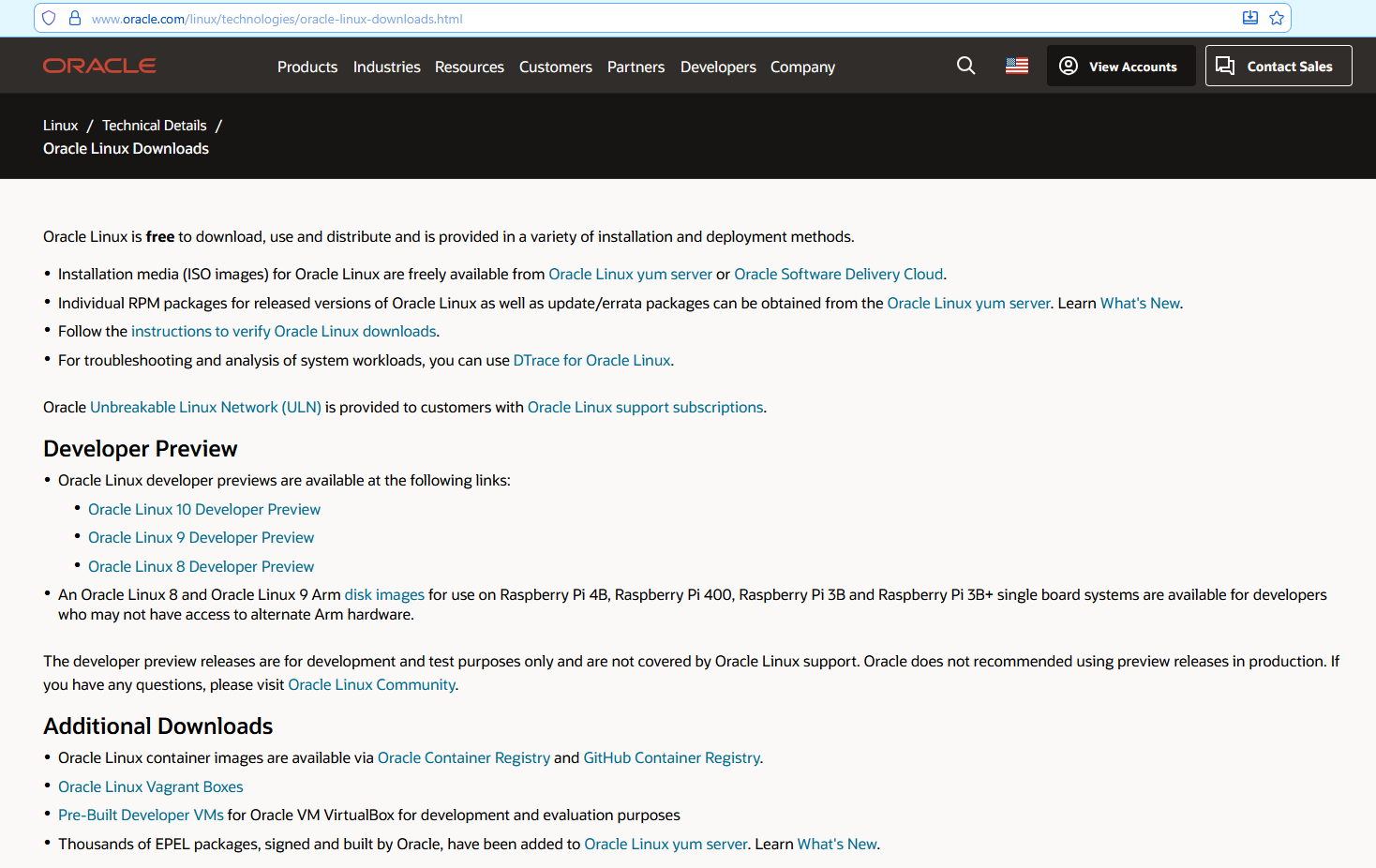The width and height of the screenshot is (1376, 868).
Task: Click the shield tracking protection icon
Action: (x=49, y=18)
